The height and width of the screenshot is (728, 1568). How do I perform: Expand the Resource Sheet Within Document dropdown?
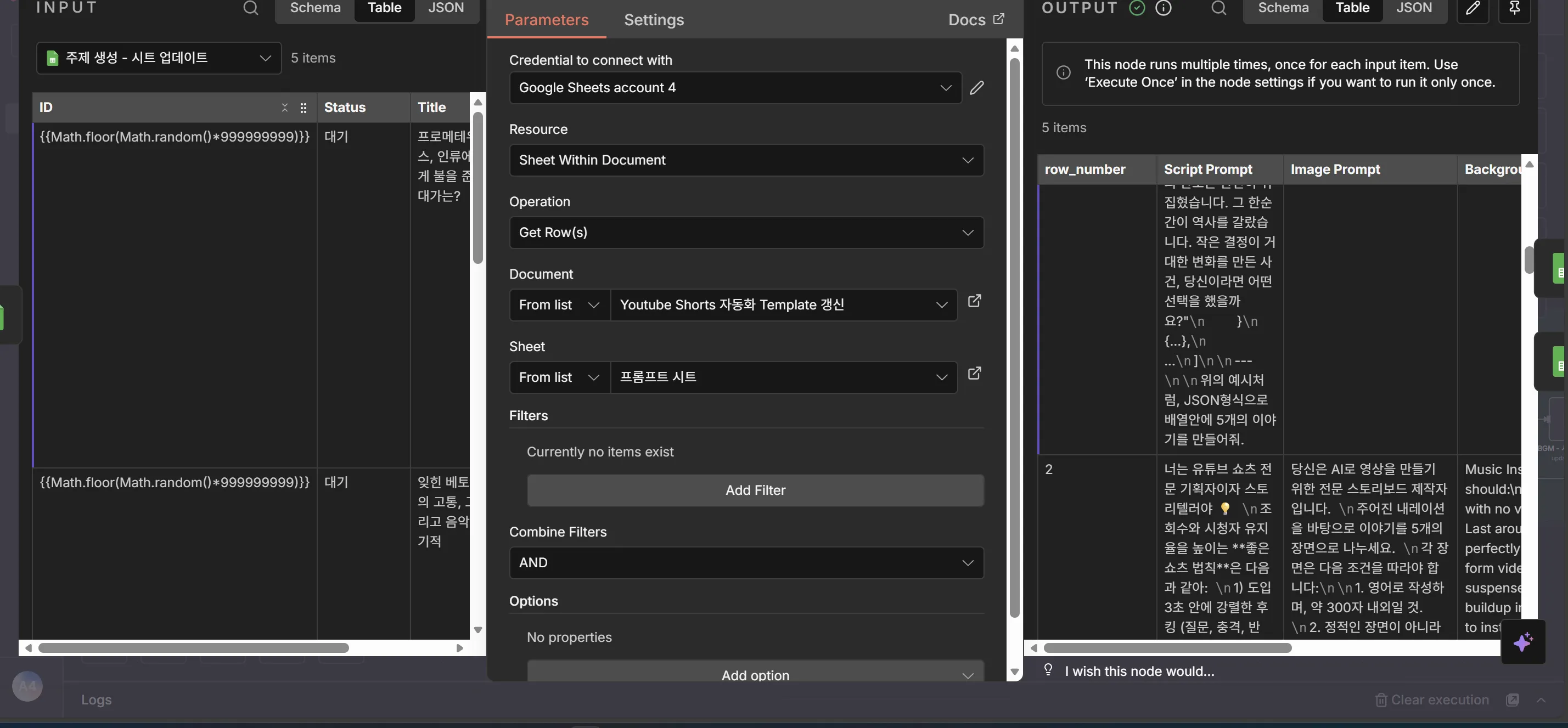(746, 160)
